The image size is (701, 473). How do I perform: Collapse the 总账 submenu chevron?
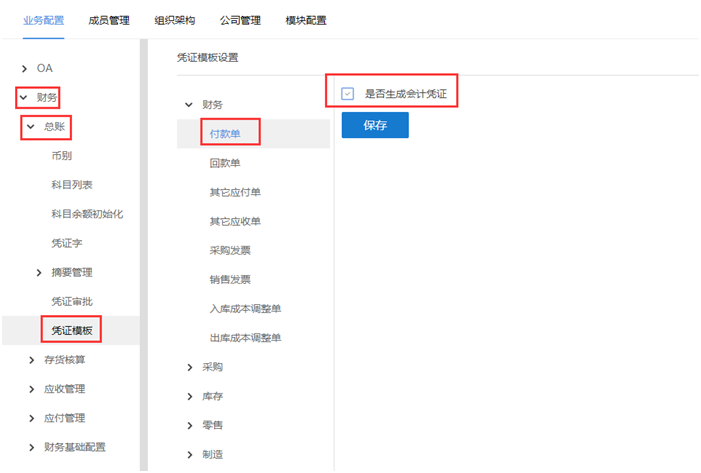pos(31,127)
